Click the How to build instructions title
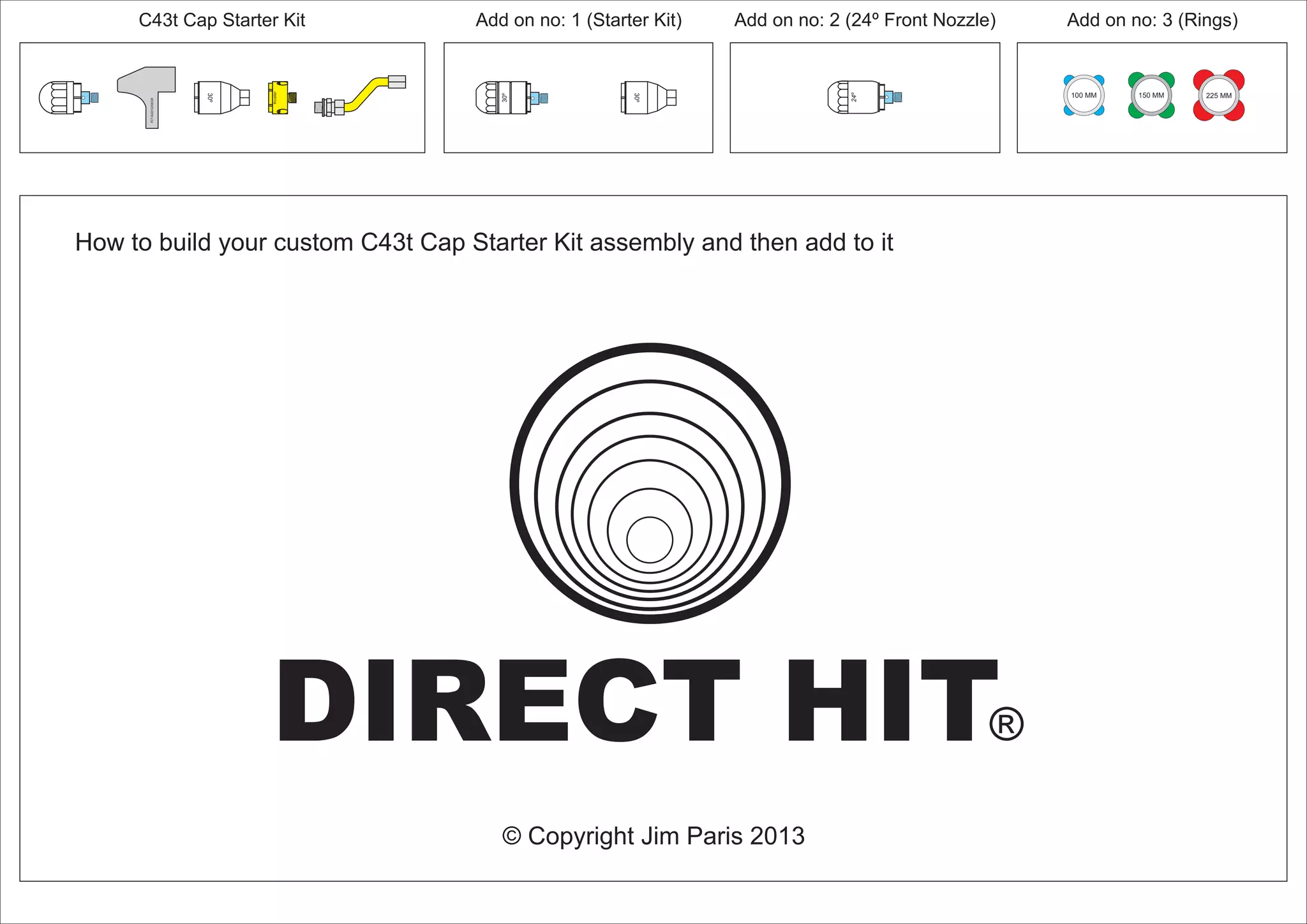 (x=484, y=242)
